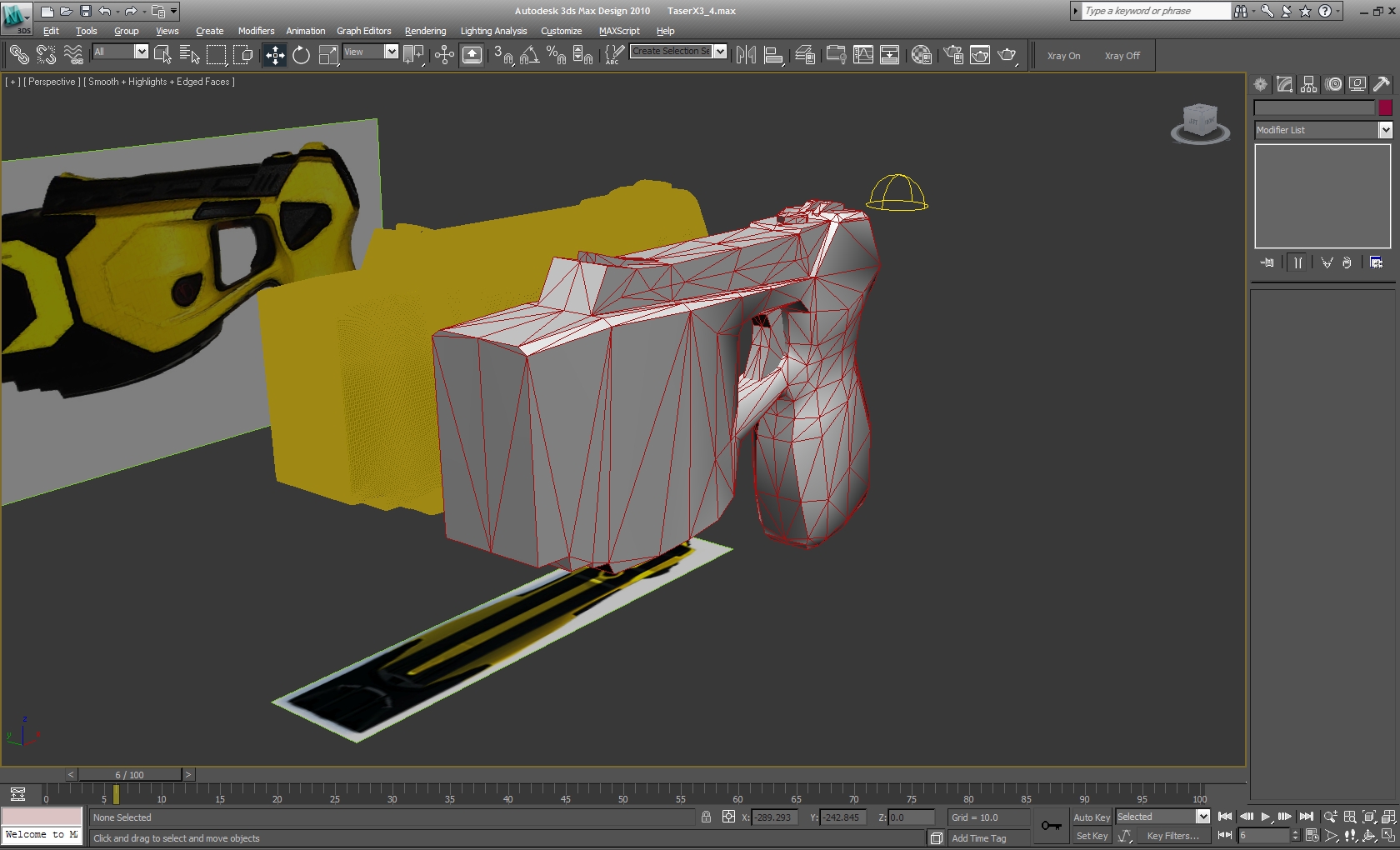Click the object color swatch
1400x850 pixels.
[x=1385, y=107]
